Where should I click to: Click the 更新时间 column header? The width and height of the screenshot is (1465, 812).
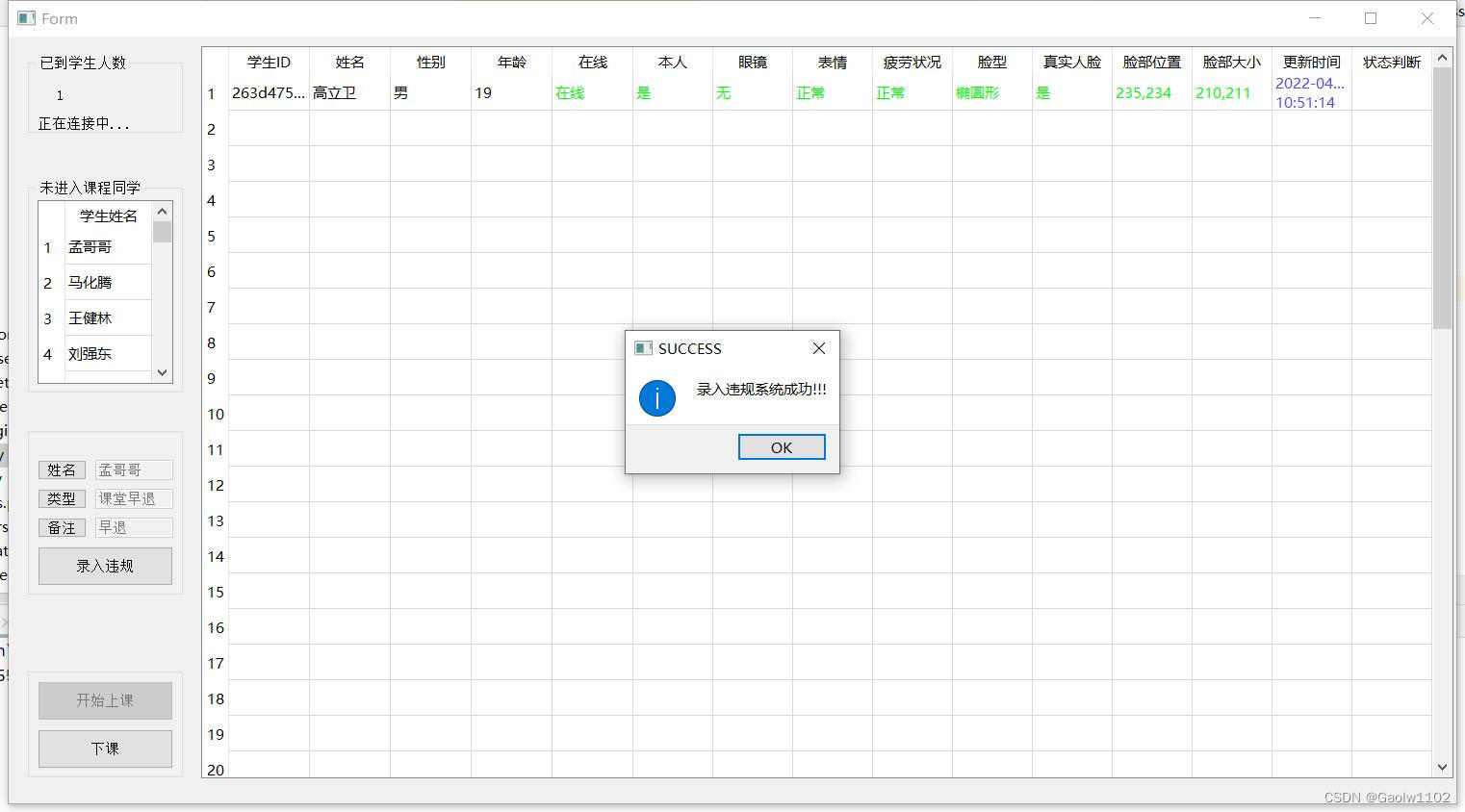[x=1311, y=62]
